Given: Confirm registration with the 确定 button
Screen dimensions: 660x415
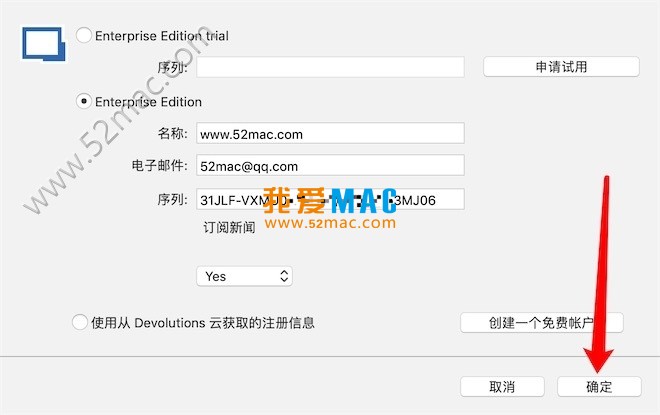Looking at the screenshot, I should (598, 386).
